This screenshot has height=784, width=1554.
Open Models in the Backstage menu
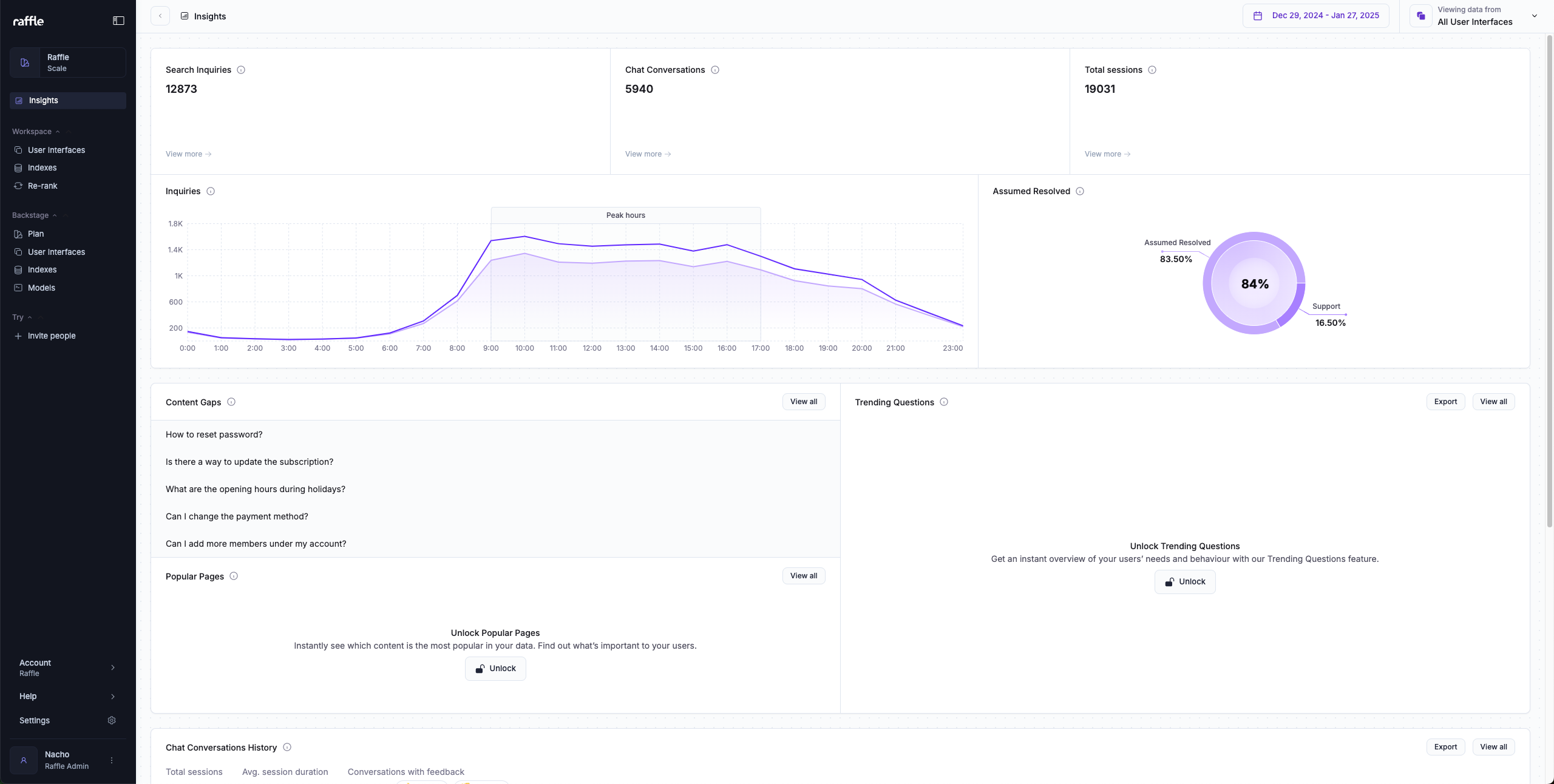coord(41,288)
